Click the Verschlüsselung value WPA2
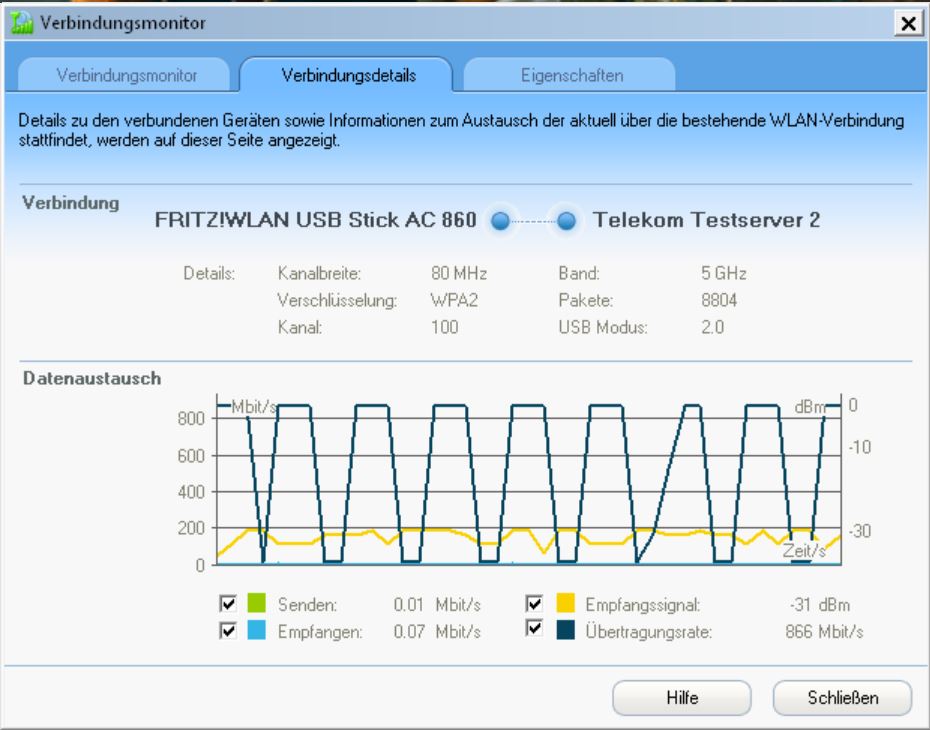This screenshot has height=730, width=930. tap(454, 300)
